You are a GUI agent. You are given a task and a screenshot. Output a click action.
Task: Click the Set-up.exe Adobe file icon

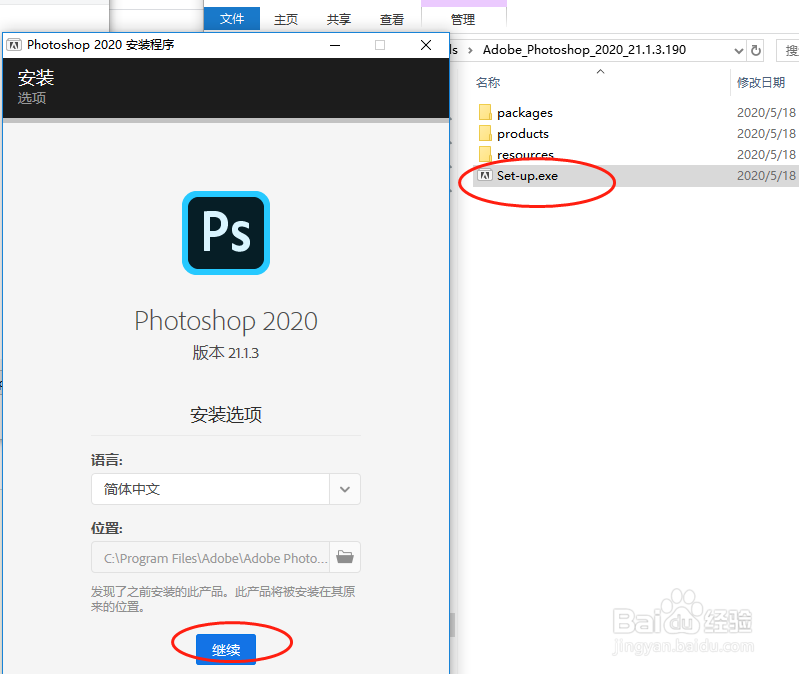click(x=485, y=176)
